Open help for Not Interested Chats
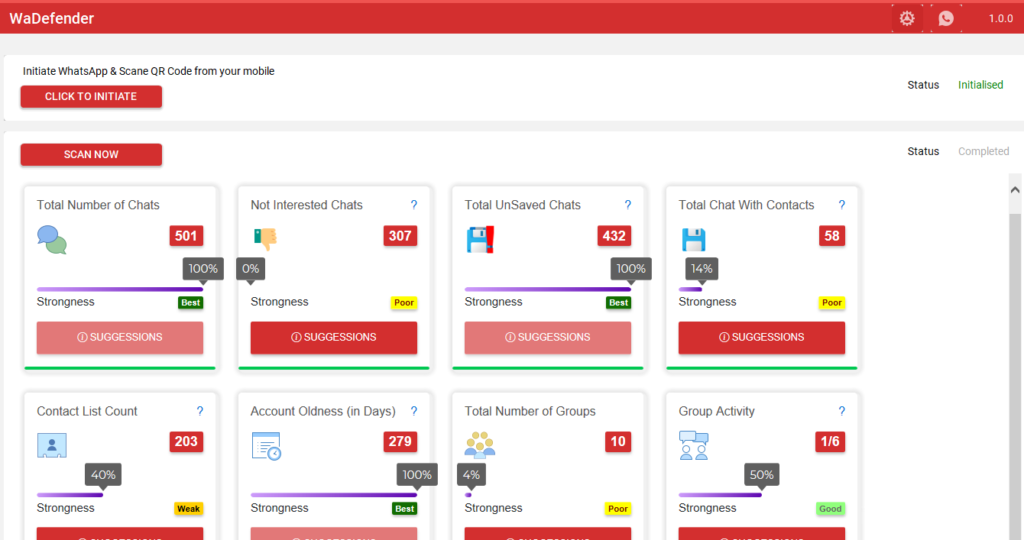The width and height of the screenshot is (1024, 540). point(413,205)
